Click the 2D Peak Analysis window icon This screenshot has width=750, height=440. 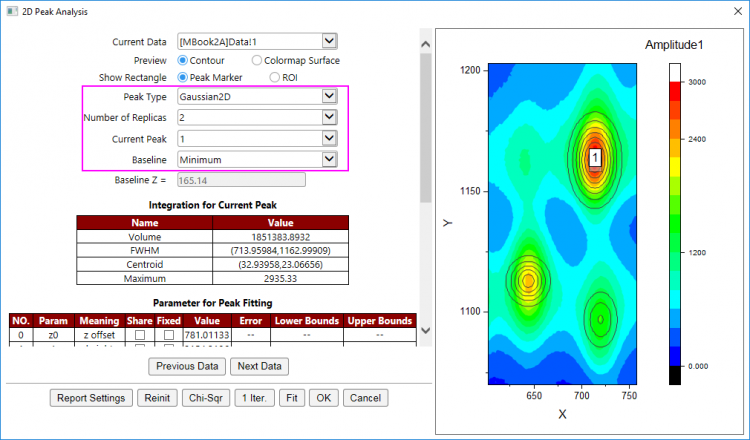tap(12, 11)
